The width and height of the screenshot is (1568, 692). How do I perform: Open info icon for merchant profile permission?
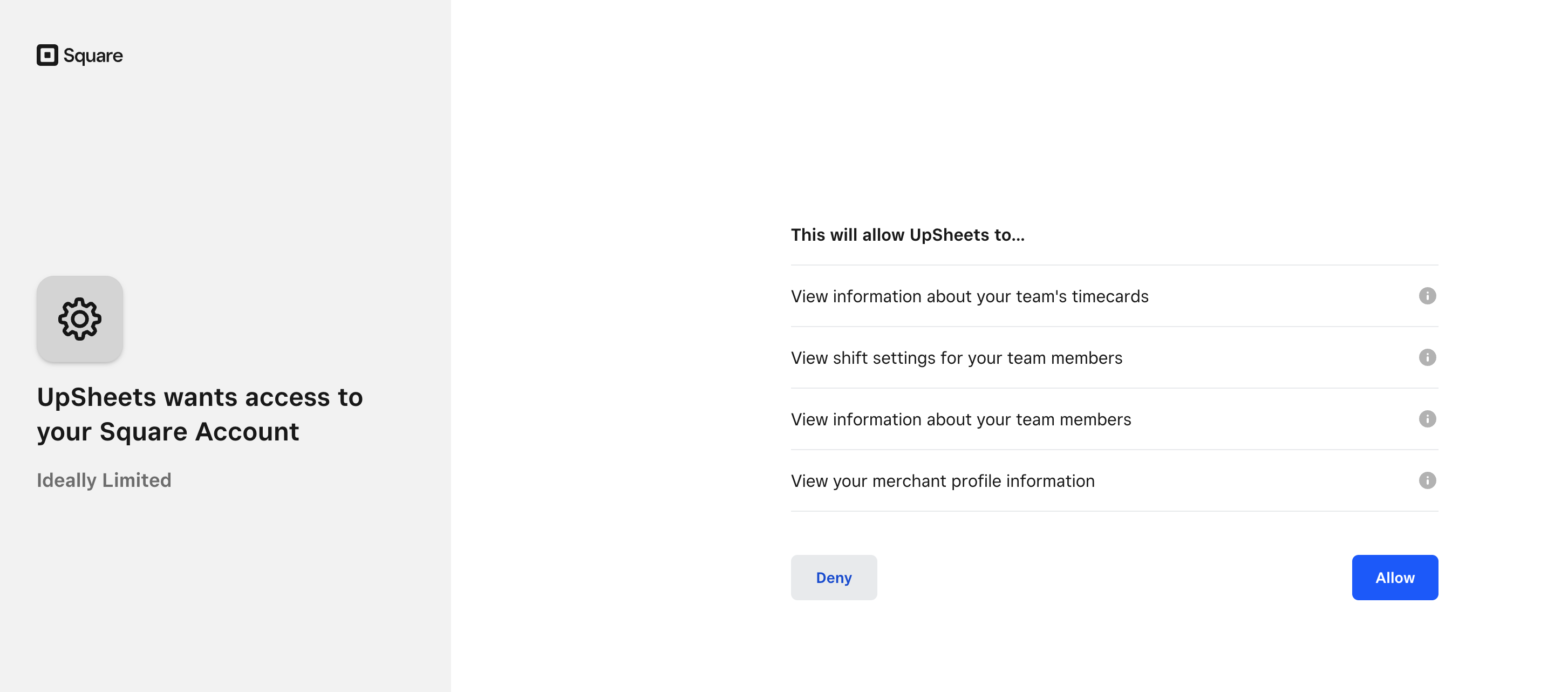1427,480
